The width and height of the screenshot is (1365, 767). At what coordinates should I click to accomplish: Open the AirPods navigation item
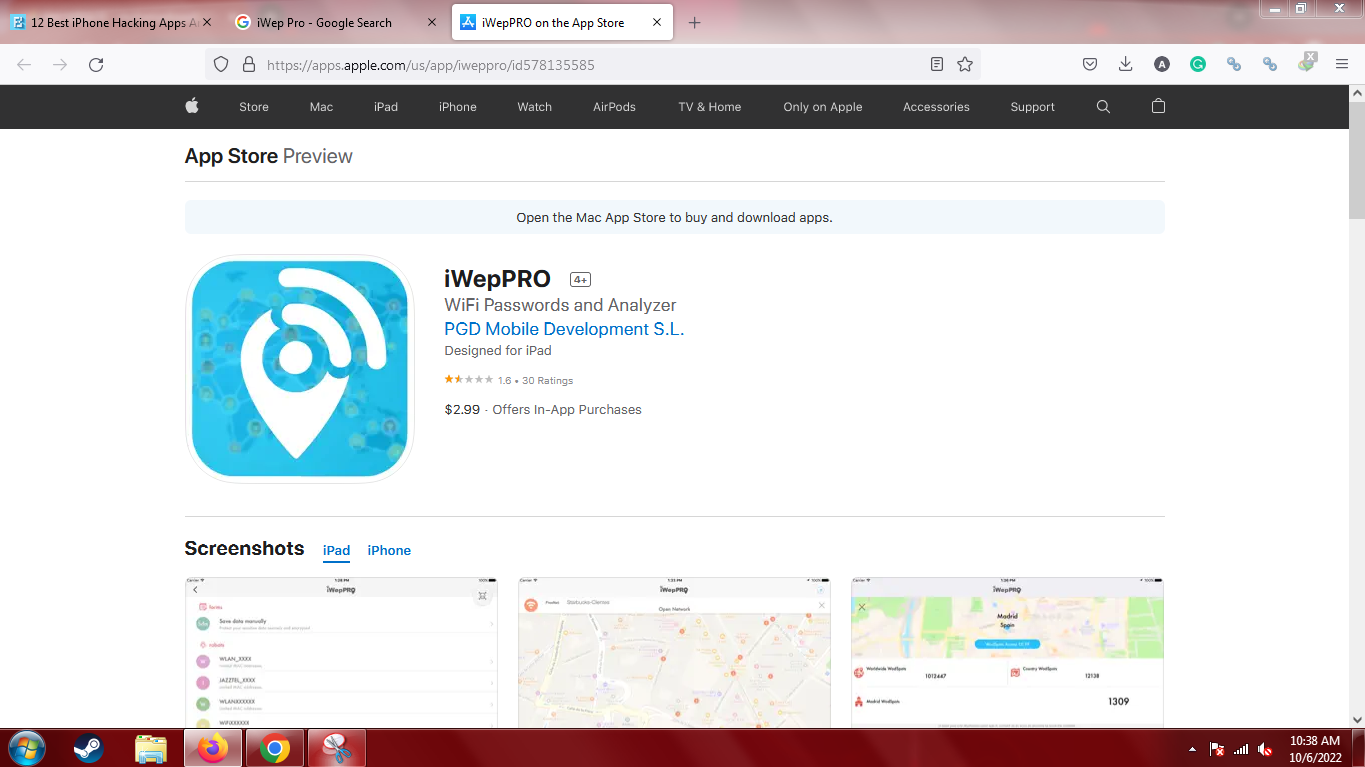click(614, 107)
